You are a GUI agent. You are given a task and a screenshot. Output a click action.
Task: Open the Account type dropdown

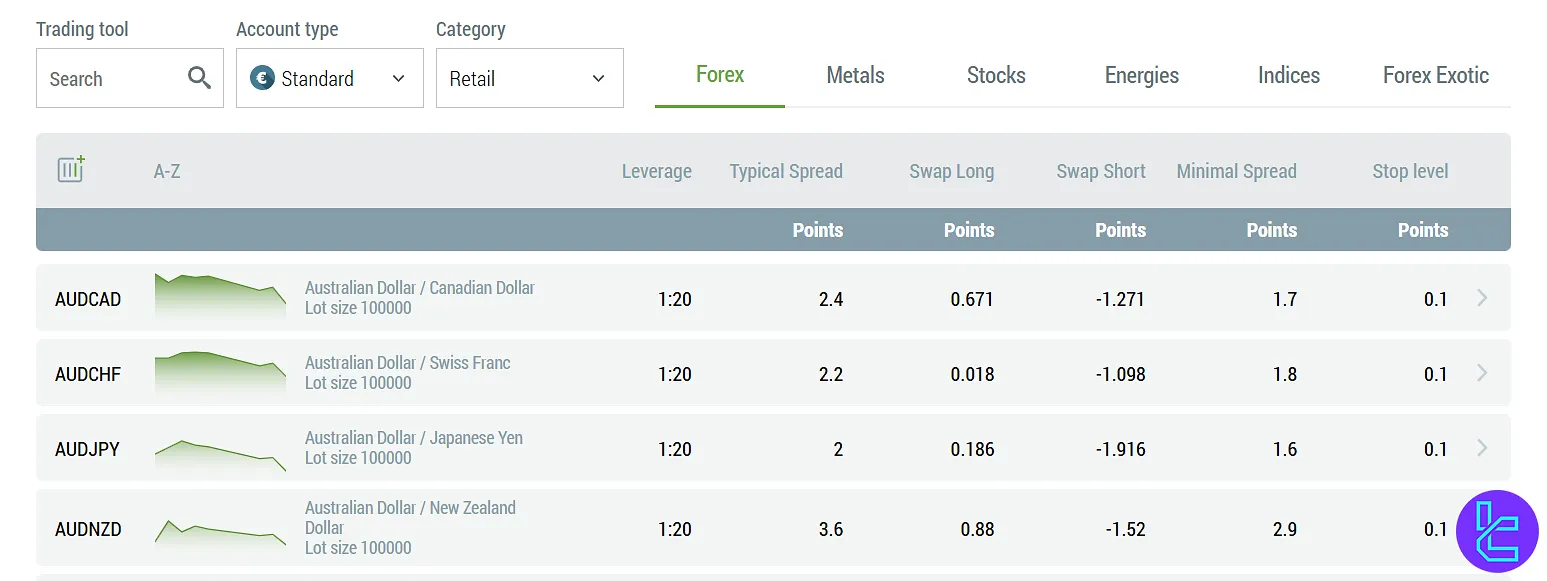329,78
